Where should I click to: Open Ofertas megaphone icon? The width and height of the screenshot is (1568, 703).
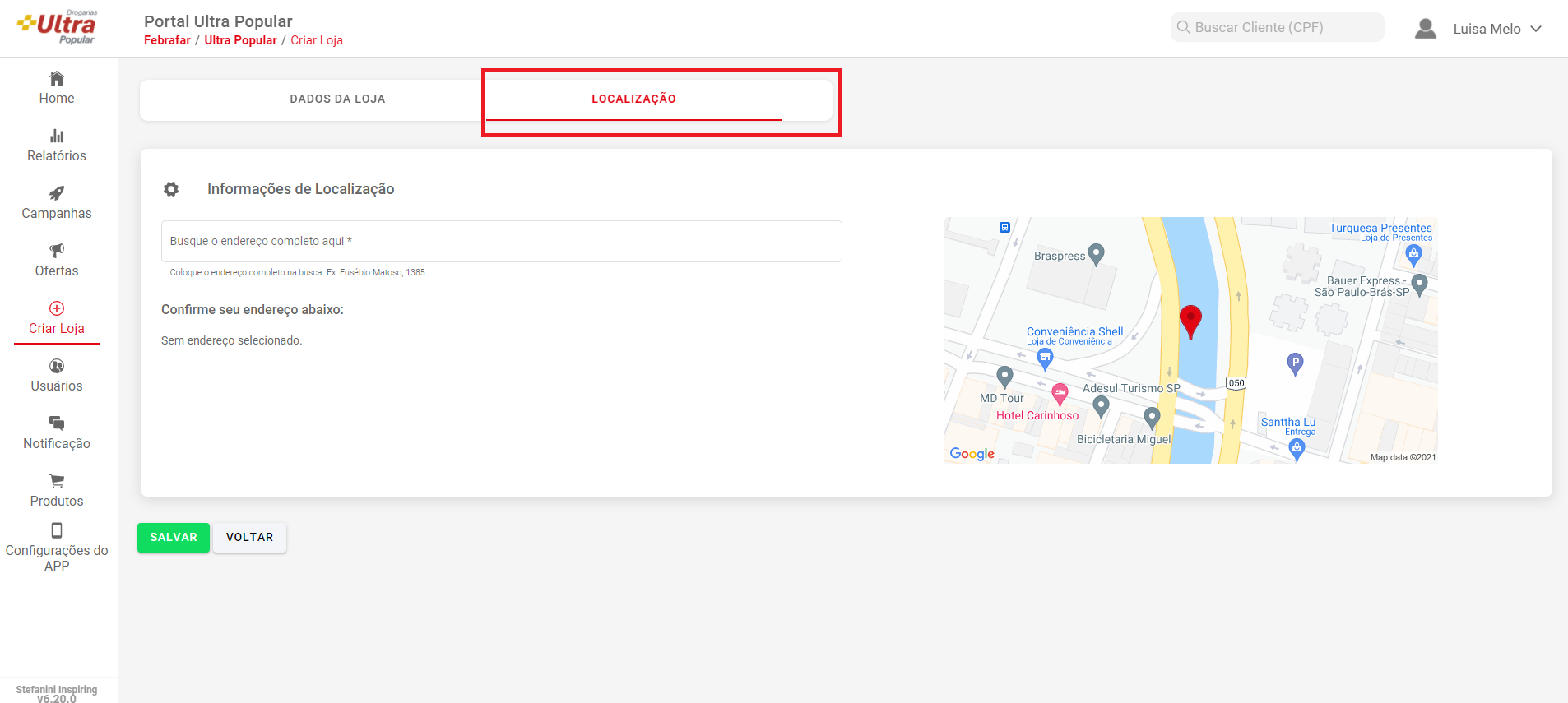pos(57,251)
